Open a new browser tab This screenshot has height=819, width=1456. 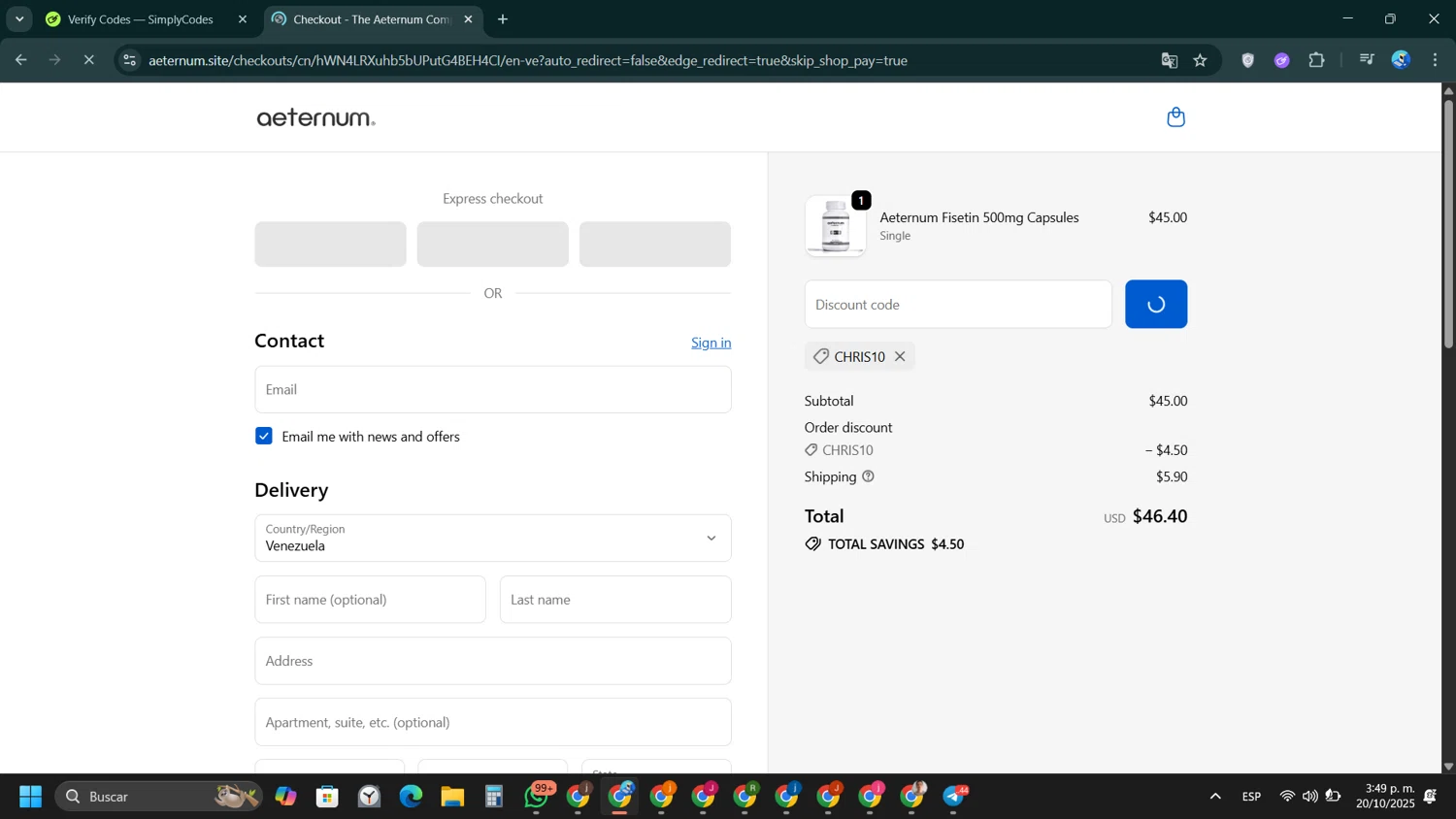tap(503, 19)
